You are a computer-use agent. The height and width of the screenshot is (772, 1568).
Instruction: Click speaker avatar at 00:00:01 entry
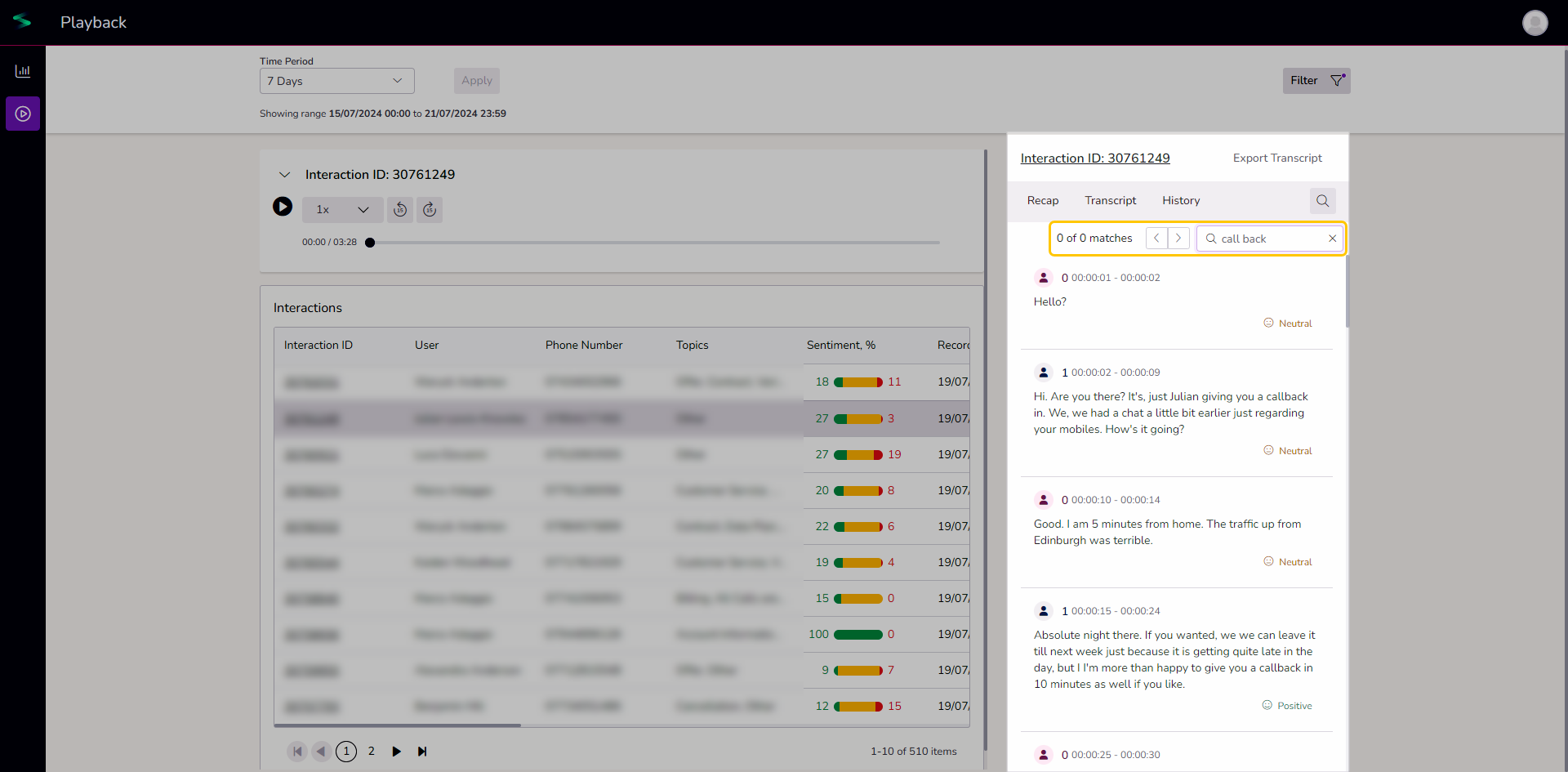[1044, 278]
